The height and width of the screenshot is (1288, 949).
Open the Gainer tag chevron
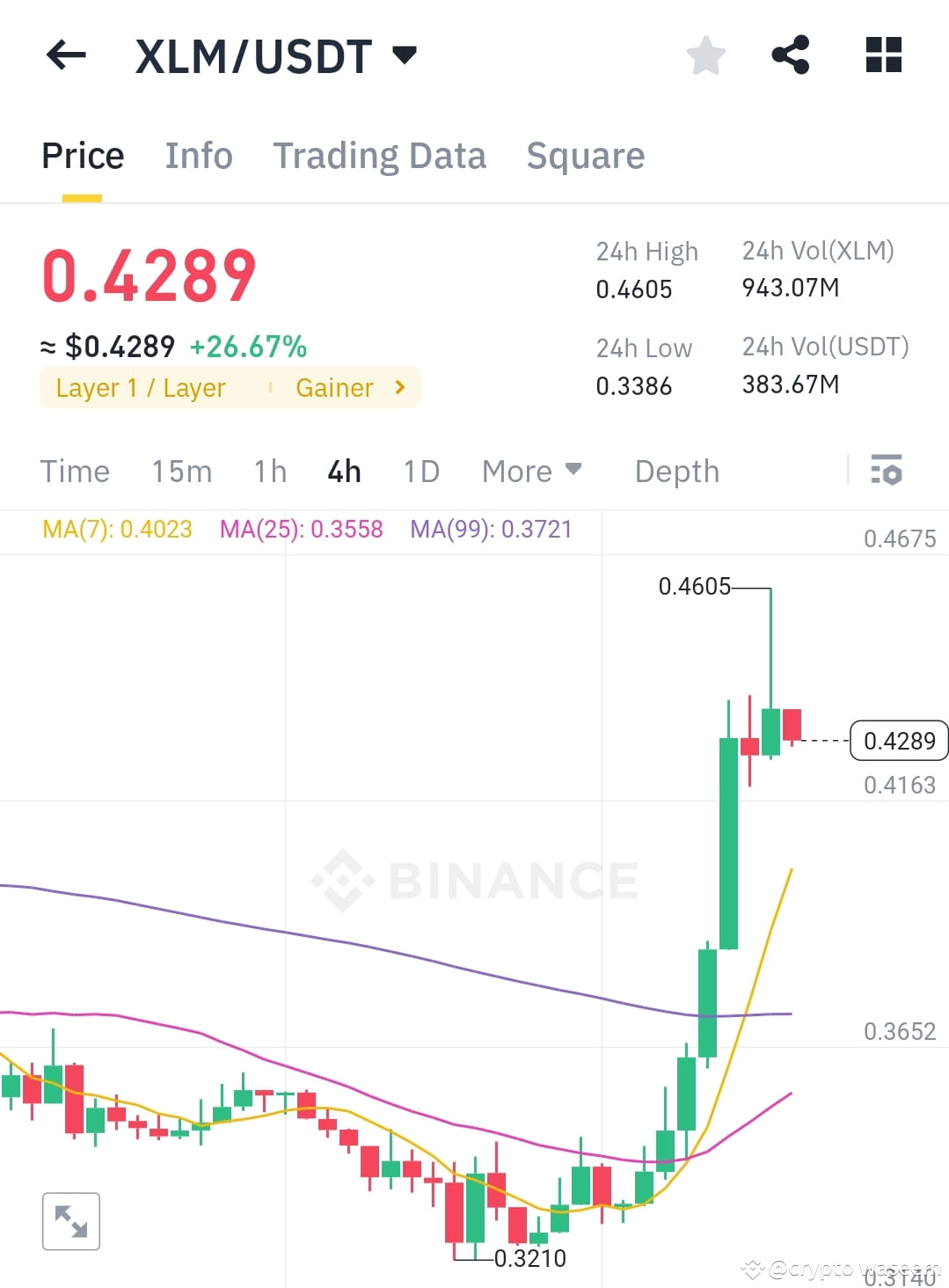click(x=398, y=387)
